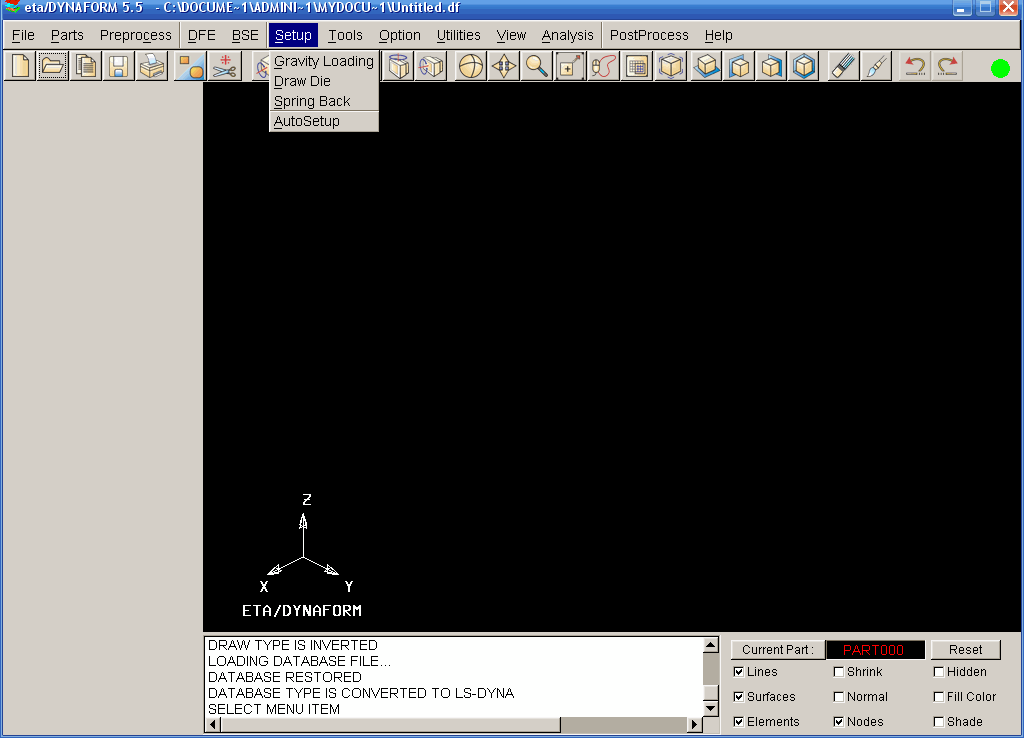The width and height of the screenshot is (1024, 738).
Task: Click the message log horizontal scrollbar thumb
Action: click(391, 724)
